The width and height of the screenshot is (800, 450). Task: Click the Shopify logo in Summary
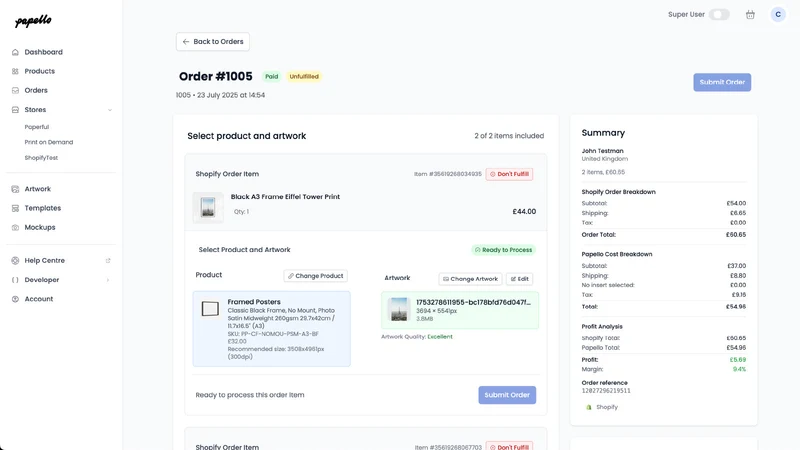coord(589,407)
